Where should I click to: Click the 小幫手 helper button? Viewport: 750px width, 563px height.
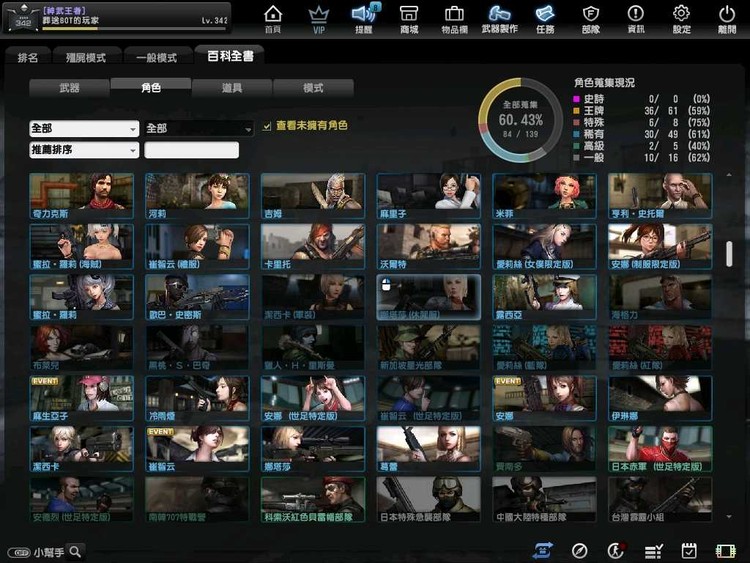click(x=37, y=552)
